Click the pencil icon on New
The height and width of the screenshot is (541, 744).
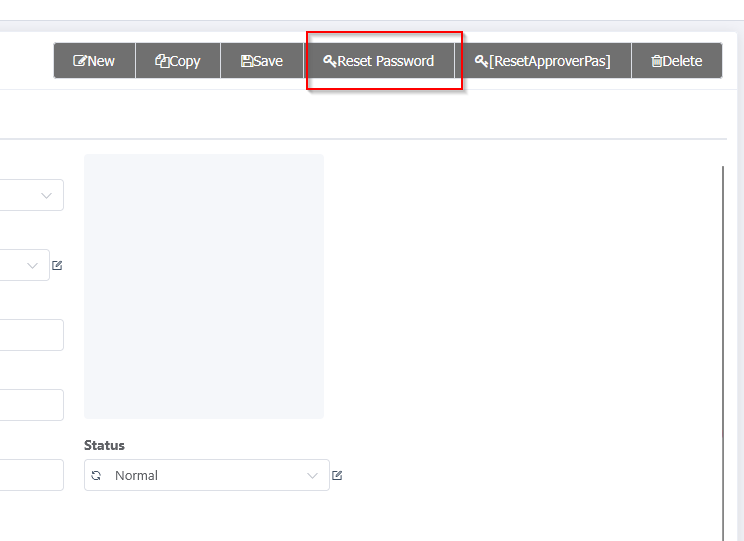[x=80, y=61]
